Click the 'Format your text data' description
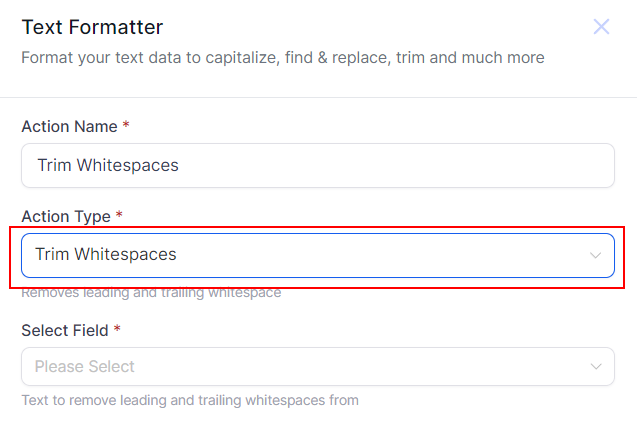 coord(282,58)
